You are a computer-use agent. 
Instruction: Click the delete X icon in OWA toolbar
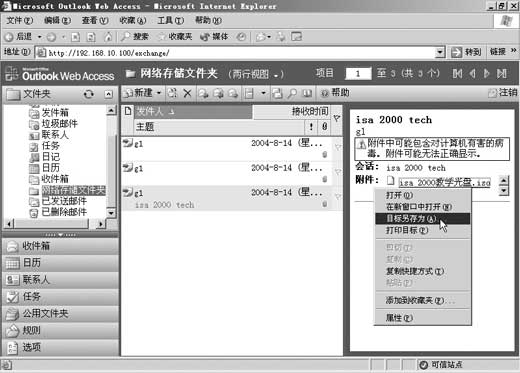pyautogui.click(x=188, y=93)
